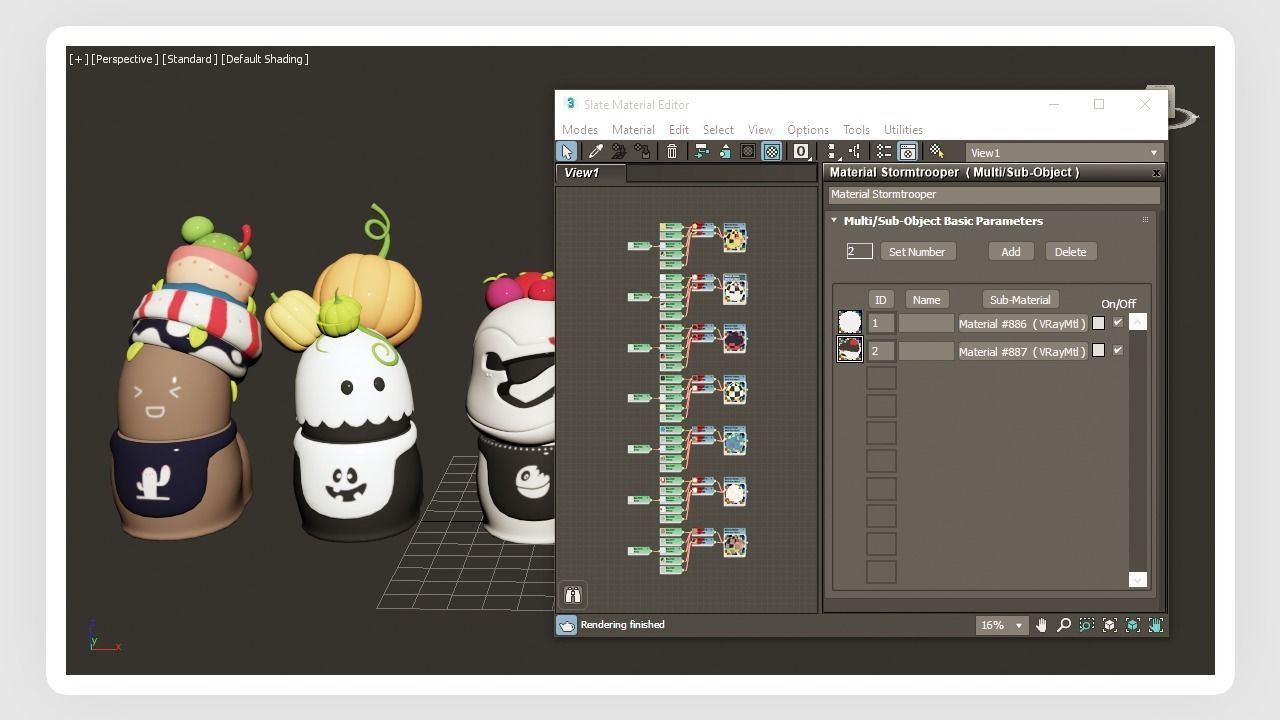Open the Modes menu
Viewport: 1280px width, 720px height.
[x=580, y=130]
